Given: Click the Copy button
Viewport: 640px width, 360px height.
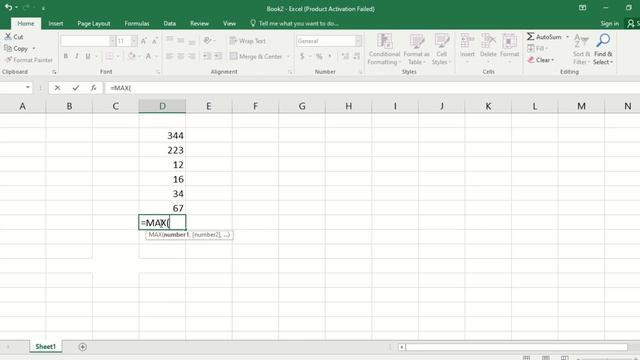Looking at the screenshot, I should pos(16,48).
